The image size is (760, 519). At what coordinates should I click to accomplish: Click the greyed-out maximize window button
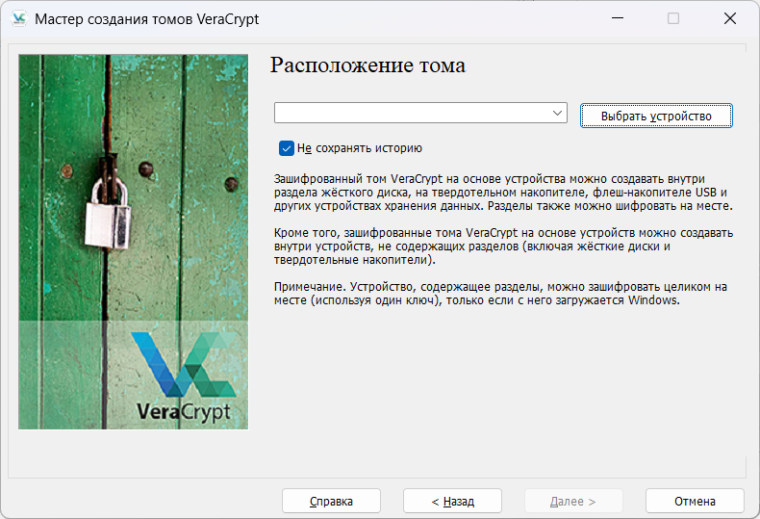673,19
